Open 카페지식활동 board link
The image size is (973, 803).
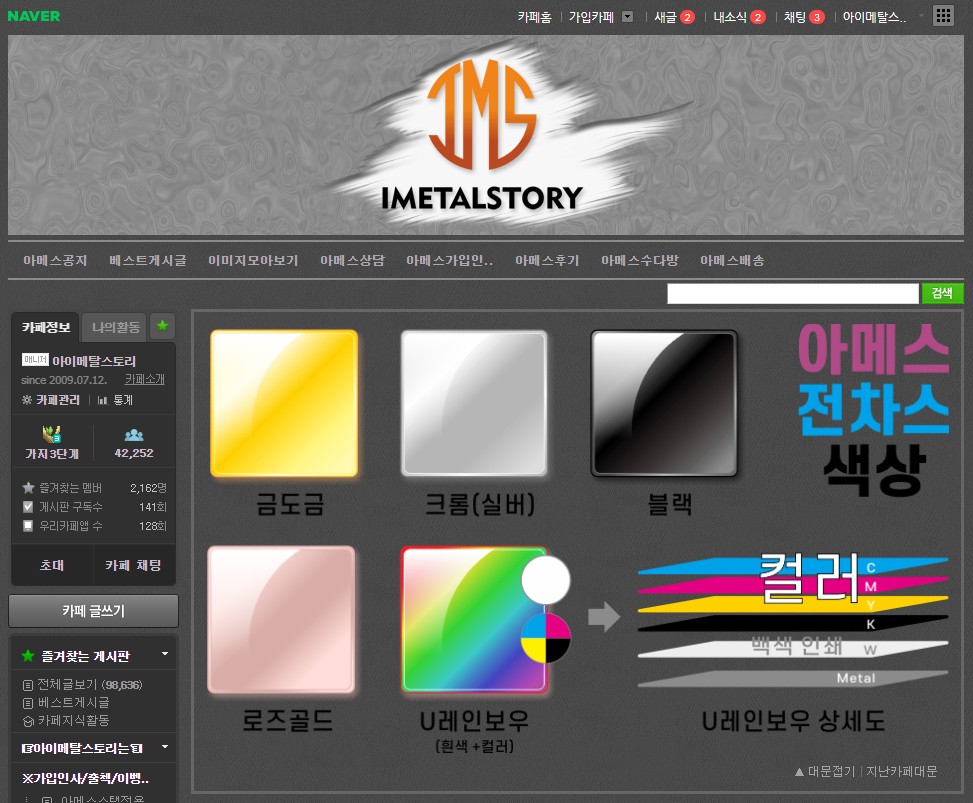point(74,720)
